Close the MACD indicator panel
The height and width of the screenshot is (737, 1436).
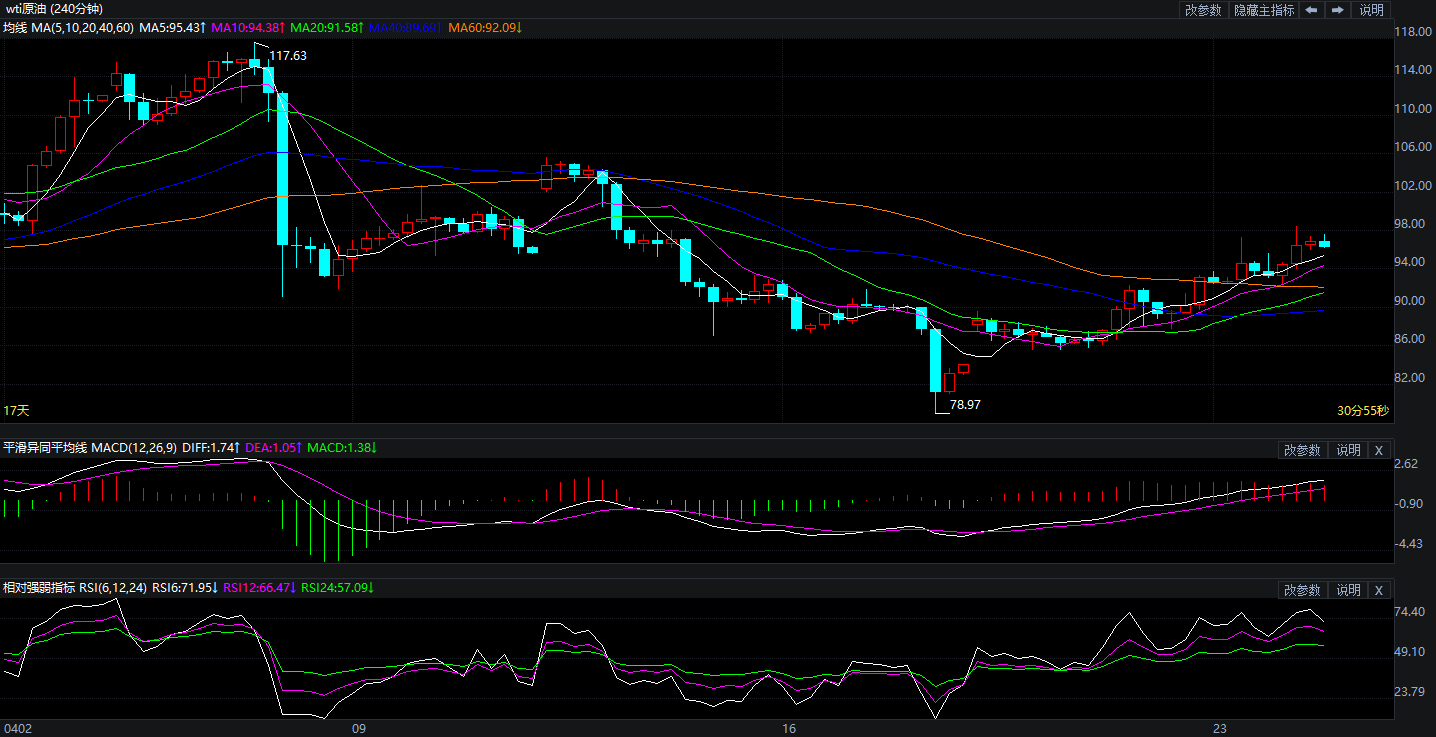tap(1378, 450)
